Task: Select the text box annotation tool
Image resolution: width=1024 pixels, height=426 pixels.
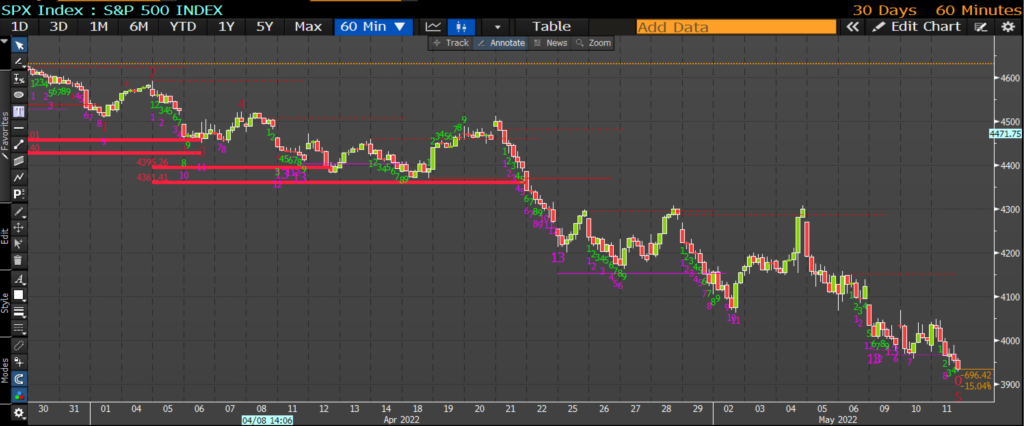Action: tap(19, 110)
